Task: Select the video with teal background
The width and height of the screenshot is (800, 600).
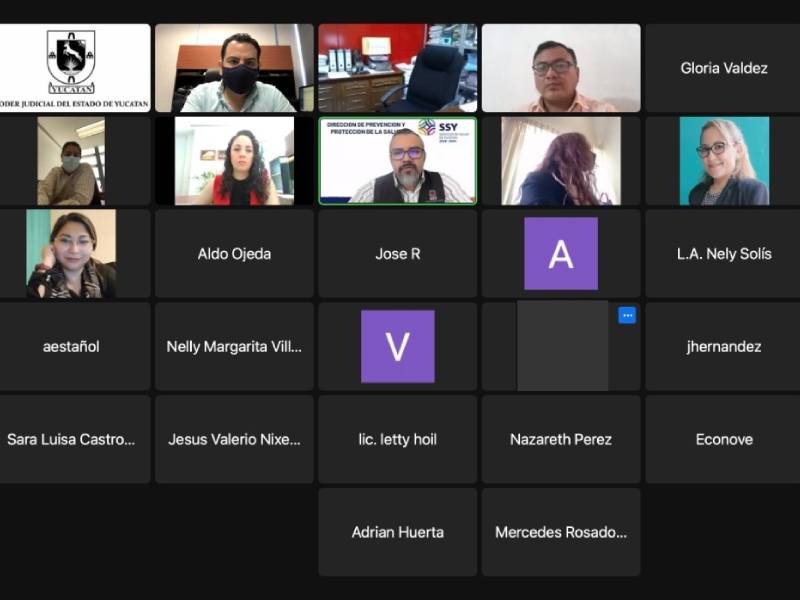Action: tap(724, 161)
